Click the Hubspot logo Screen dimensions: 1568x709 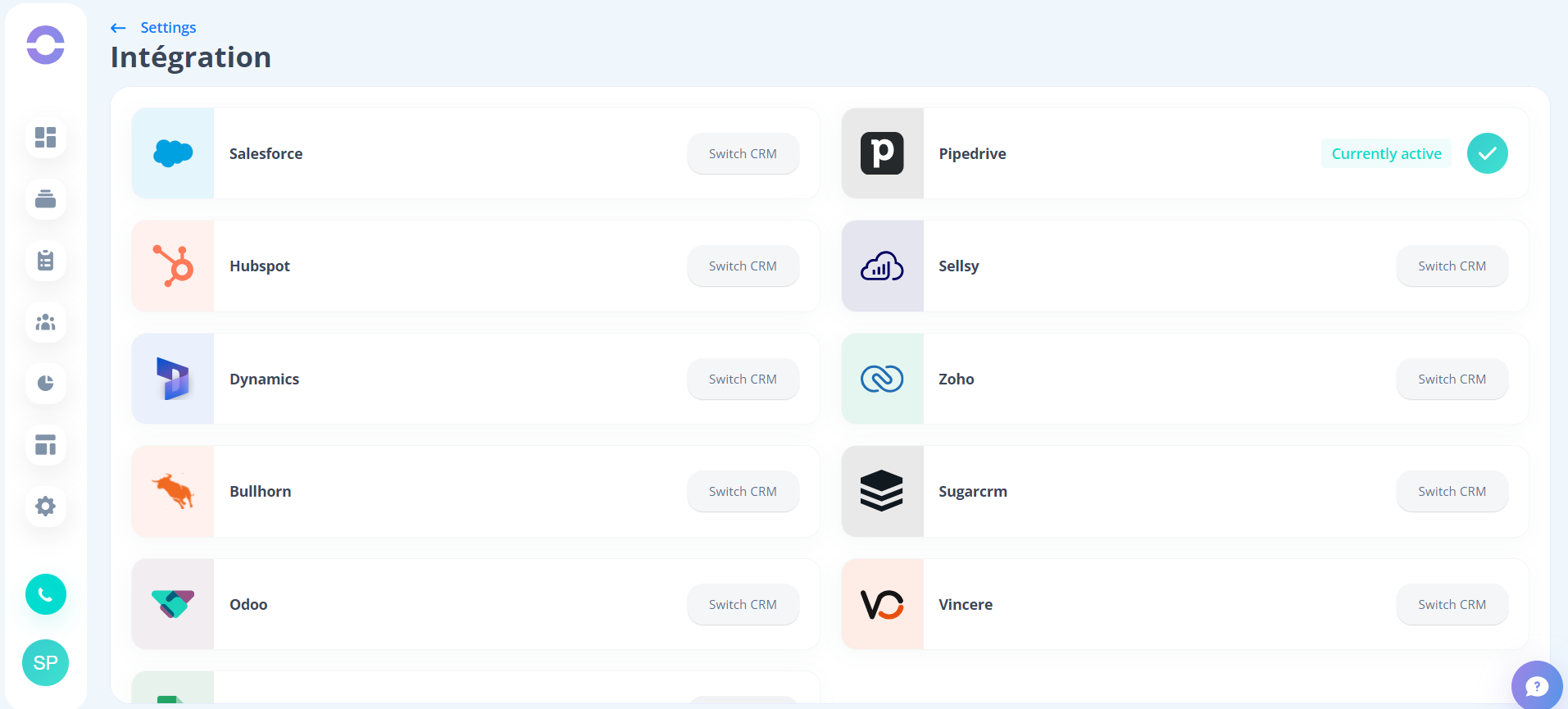point(173,266)
